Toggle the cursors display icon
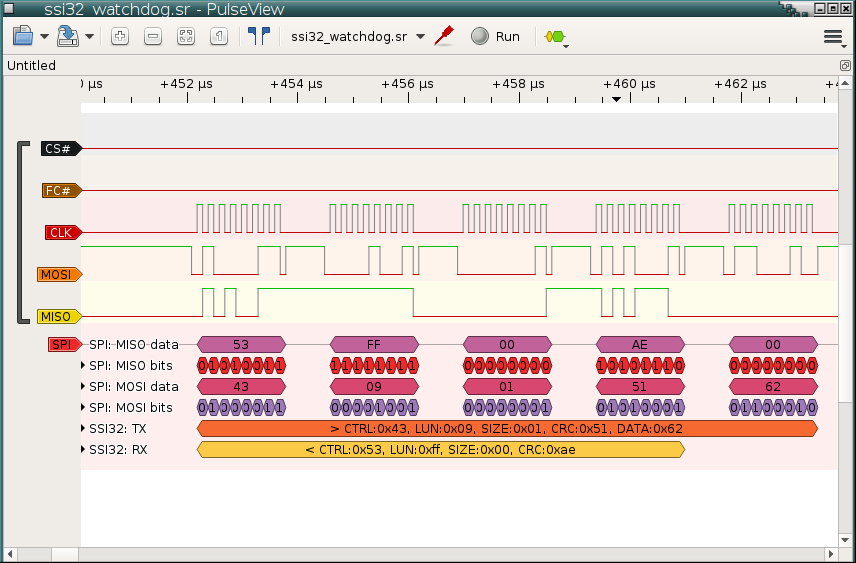Screen dimensions: 856x563 259,36
